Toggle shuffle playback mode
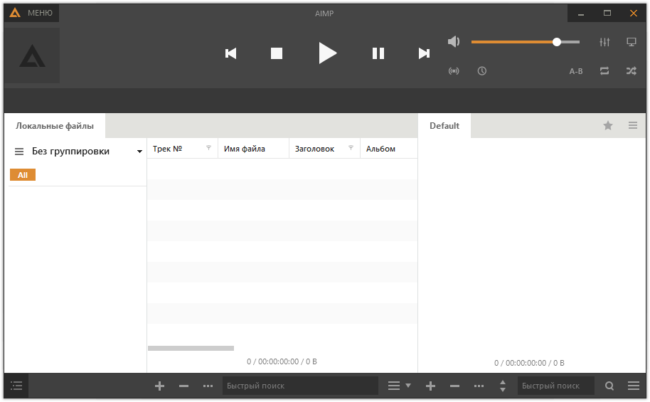The width and height of the screenshot is (650, 402). (x=631, y=71)
